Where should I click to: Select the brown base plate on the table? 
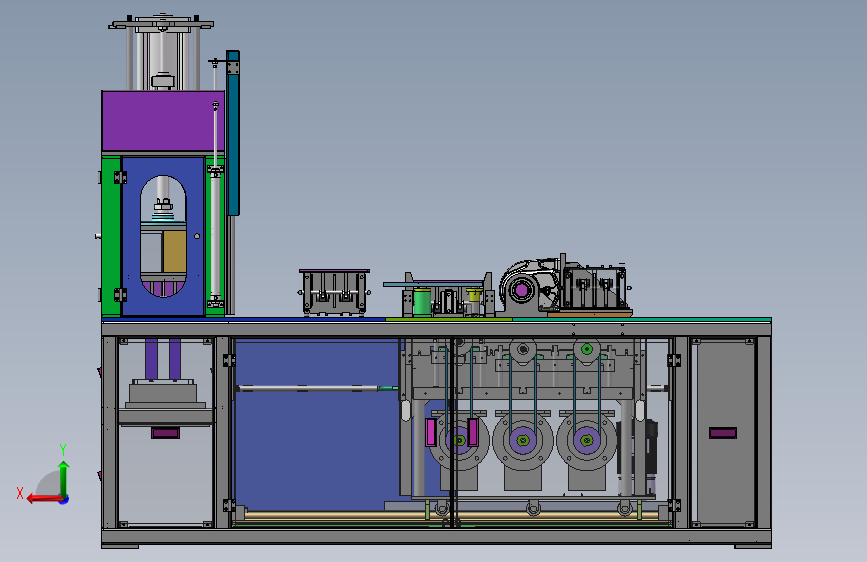(x=590, y=314)
